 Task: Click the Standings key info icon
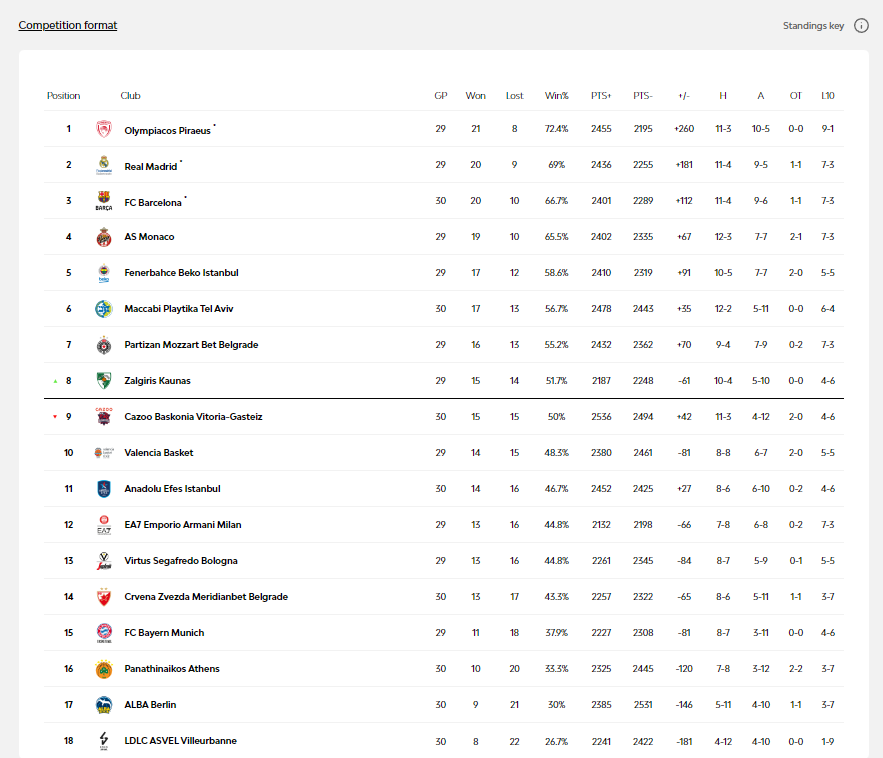pyautogui.click(x=861, y=26)
